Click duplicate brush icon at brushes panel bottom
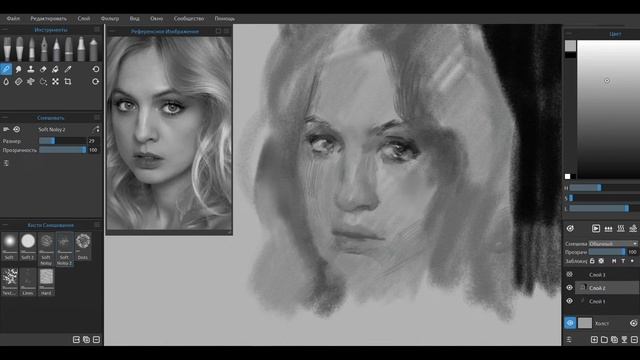Screen dimensions: 640x360 87,340
